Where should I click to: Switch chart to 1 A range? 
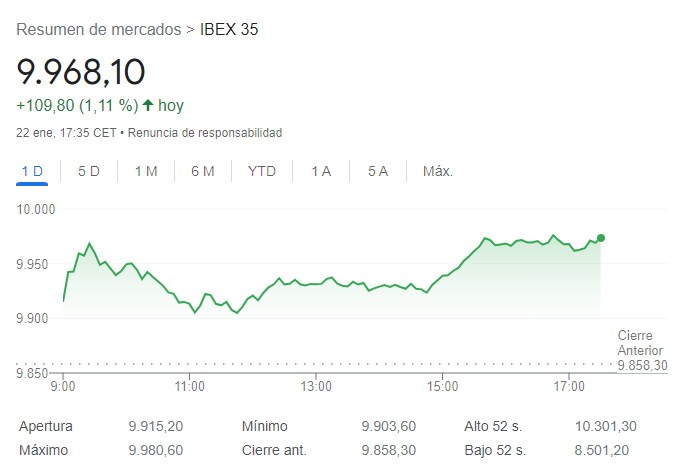[x=320, y=171]
